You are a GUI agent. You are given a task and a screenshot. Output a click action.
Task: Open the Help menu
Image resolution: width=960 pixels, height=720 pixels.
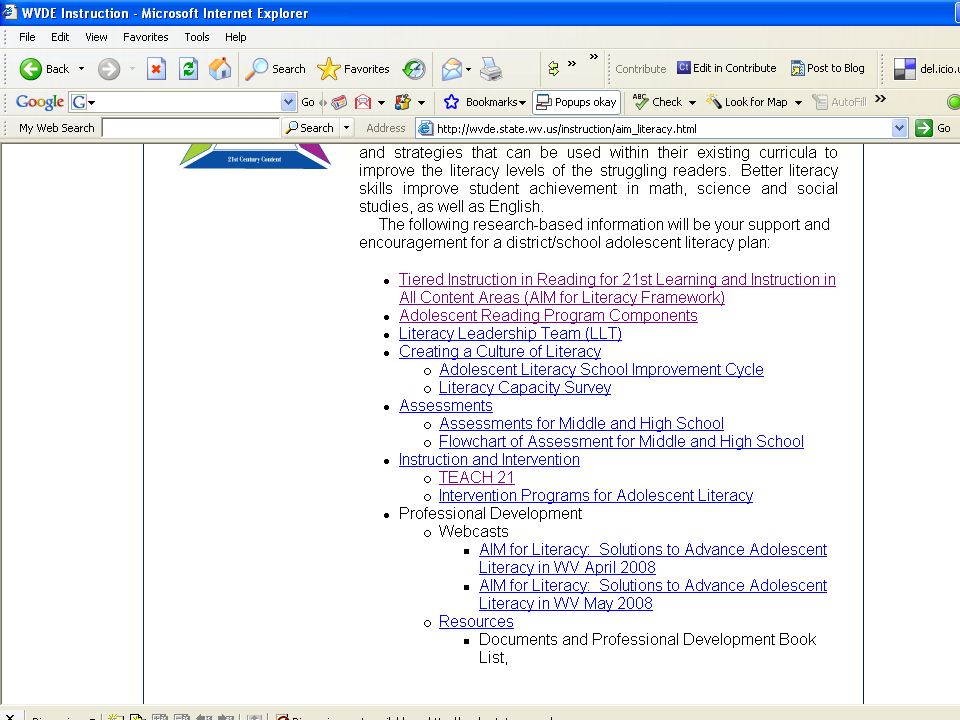[235, 37]
